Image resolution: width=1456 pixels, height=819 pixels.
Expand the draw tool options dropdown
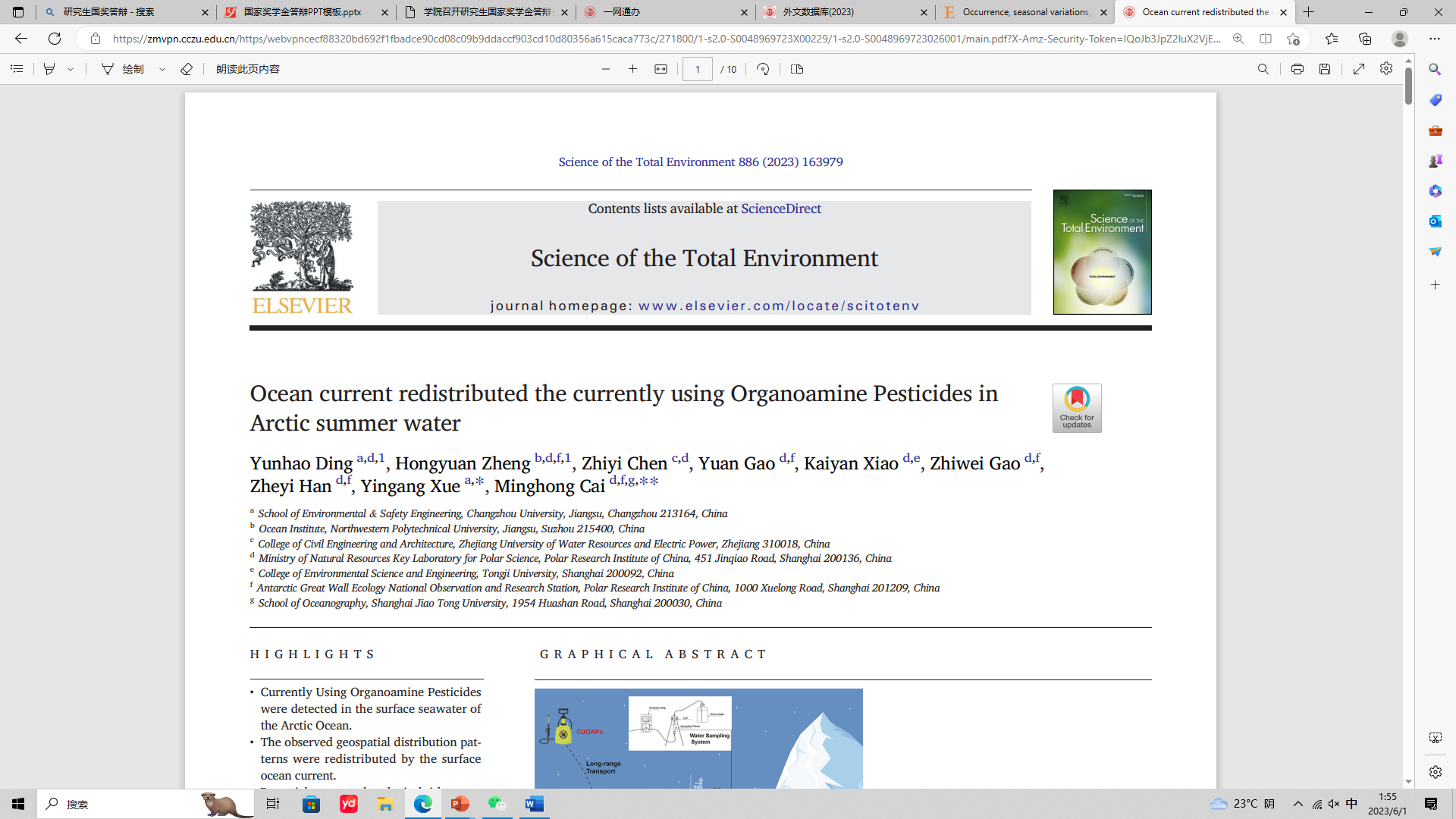click(x=162, y=69)
